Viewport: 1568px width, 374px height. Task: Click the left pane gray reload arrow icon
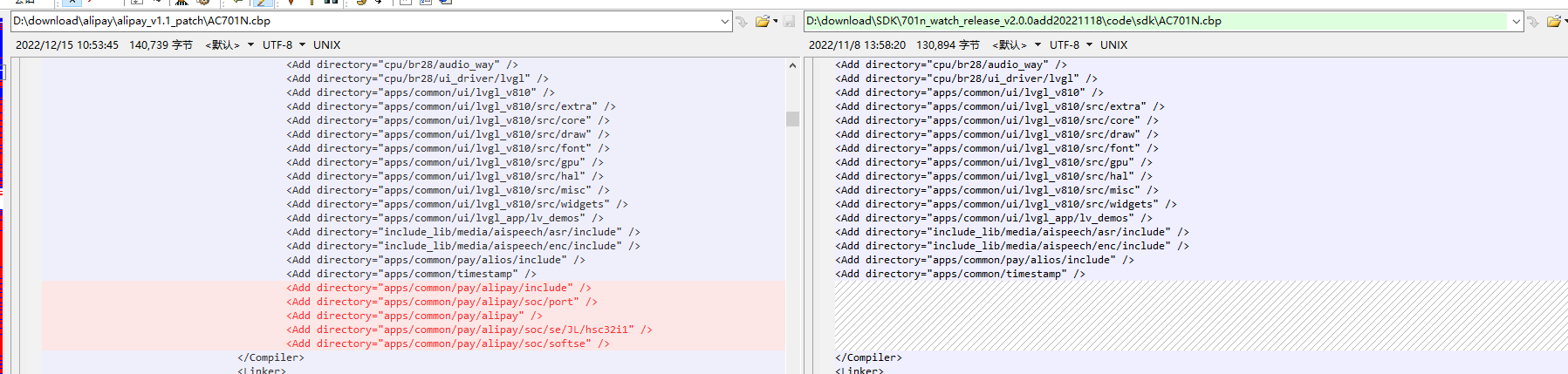742,22
